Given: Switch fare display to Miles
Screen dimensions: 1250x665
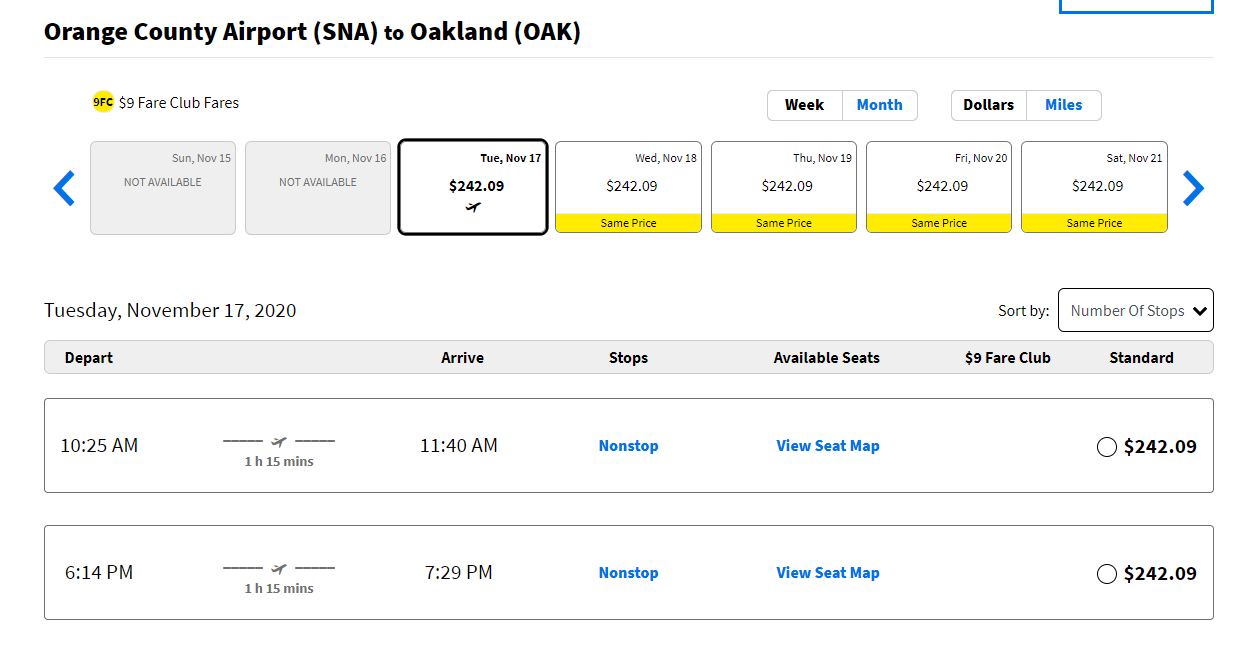Looking at the screenshot, I should pos(1063,105).
